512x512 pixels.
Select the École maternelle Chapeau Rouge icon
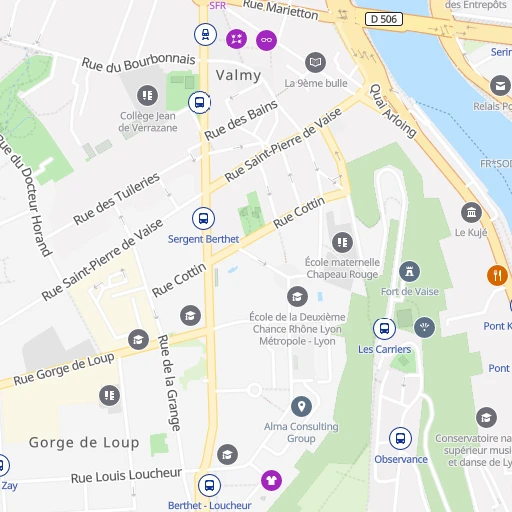(342, 242)
